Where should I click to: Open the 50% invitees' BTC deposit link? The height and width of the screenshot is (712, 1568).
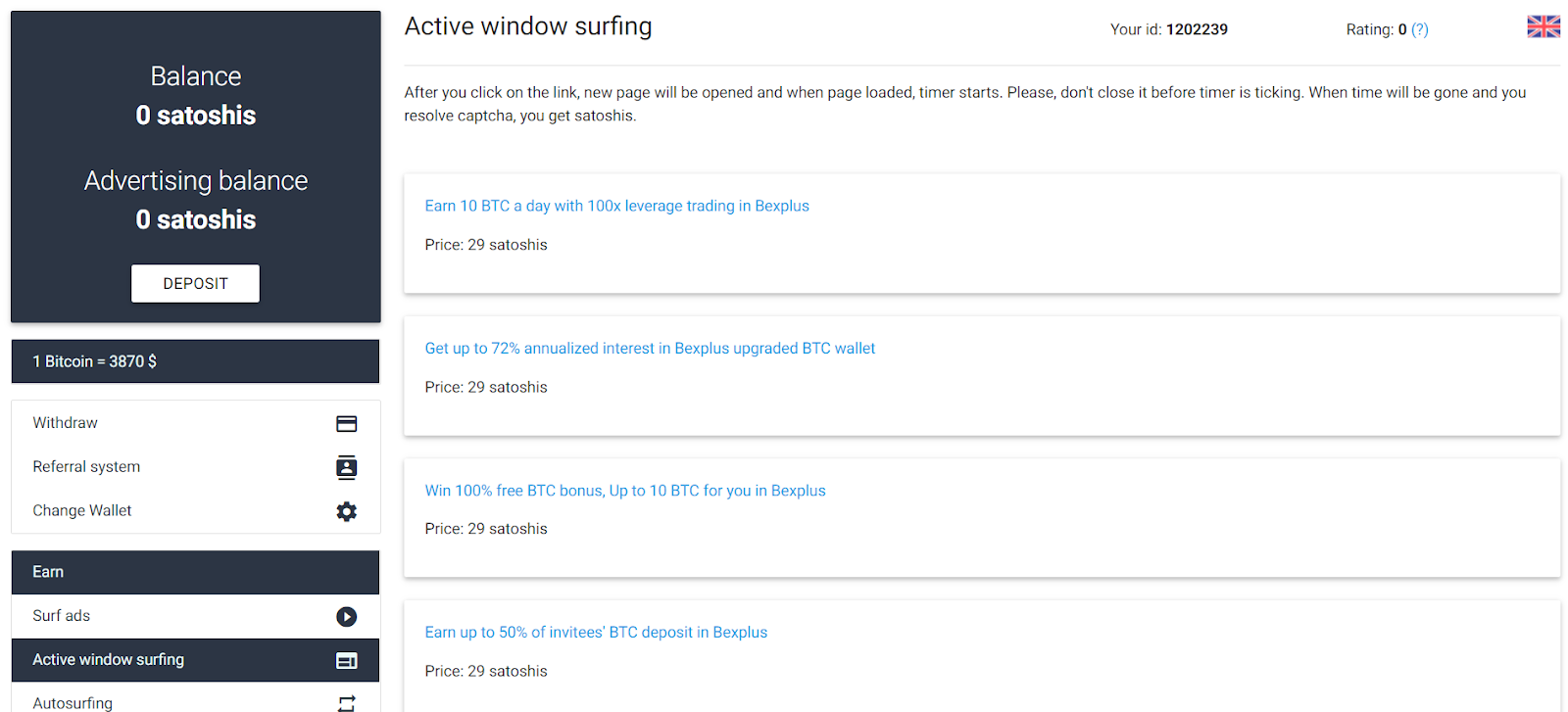(596, 633)
